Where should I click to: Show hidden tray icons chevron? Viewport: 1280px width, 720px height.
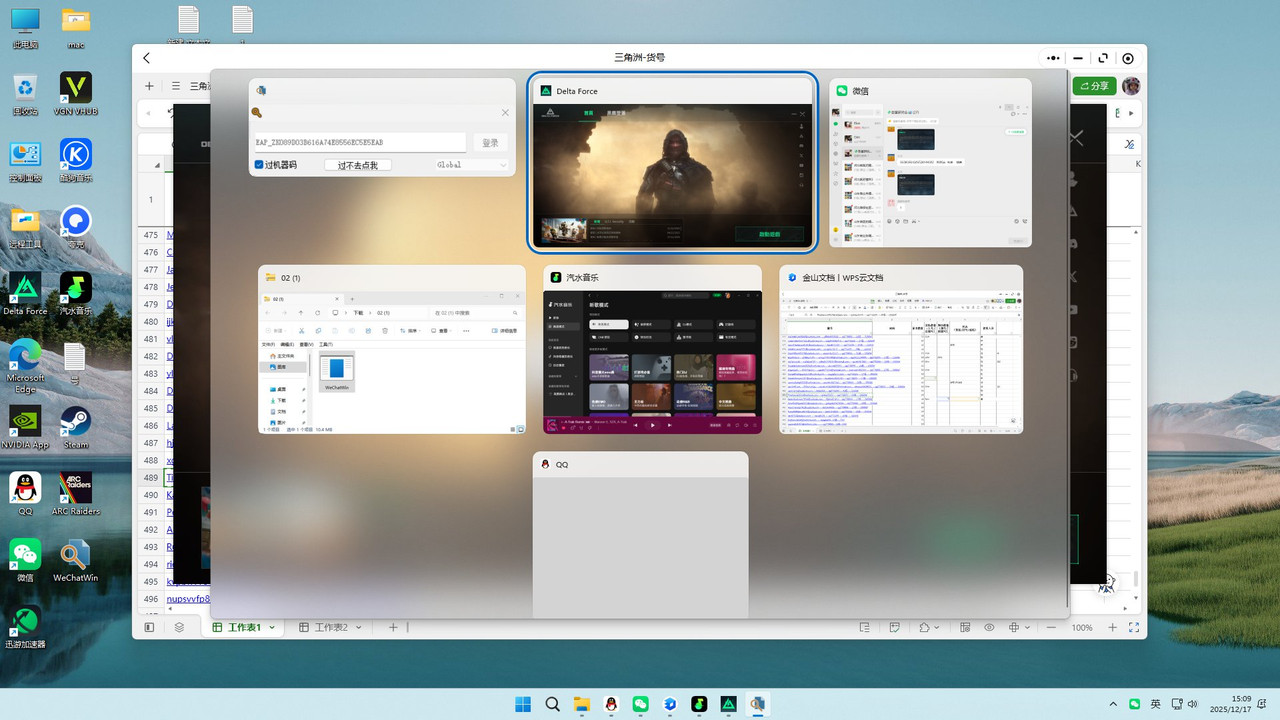click(1113, 705)
